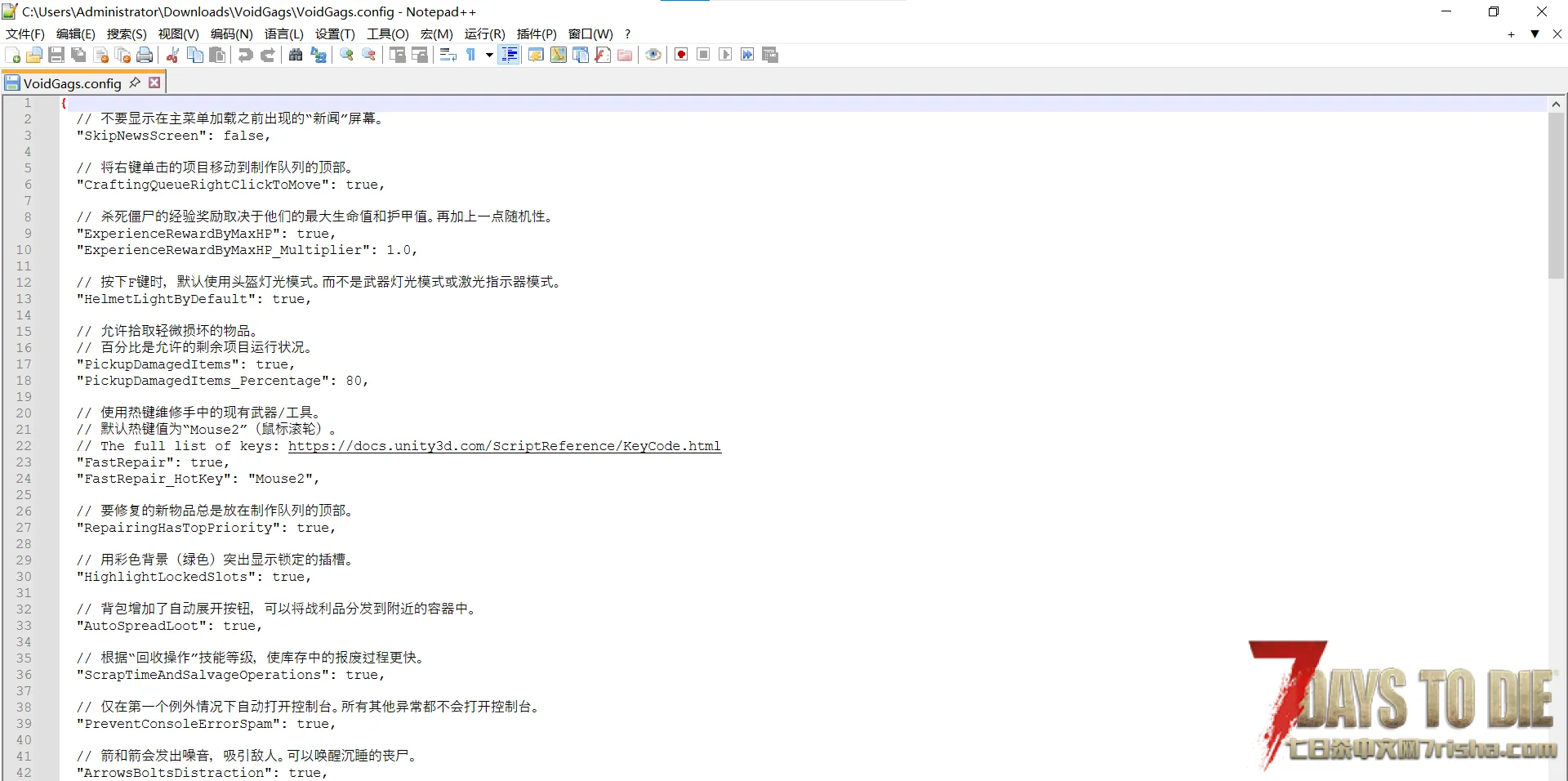Run macro multiple times icon
The height and width of the screenshot is (781, 1568).
pyautogui.click(x=747, y=55)
